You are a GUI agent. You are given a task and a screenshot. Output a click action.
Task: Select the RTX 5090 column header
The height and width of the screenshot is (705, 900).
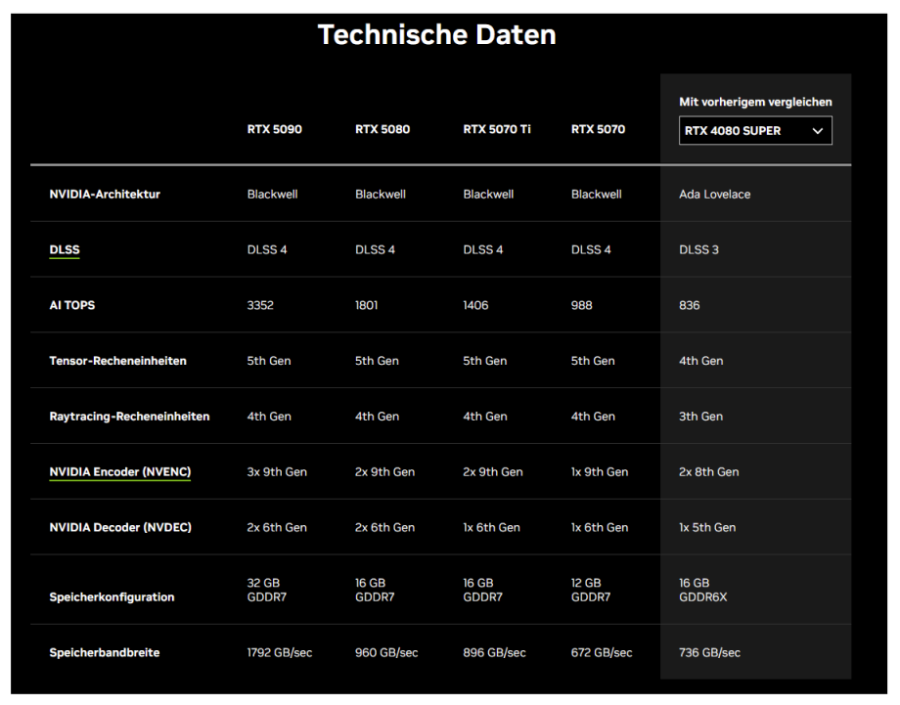[274, 129]
